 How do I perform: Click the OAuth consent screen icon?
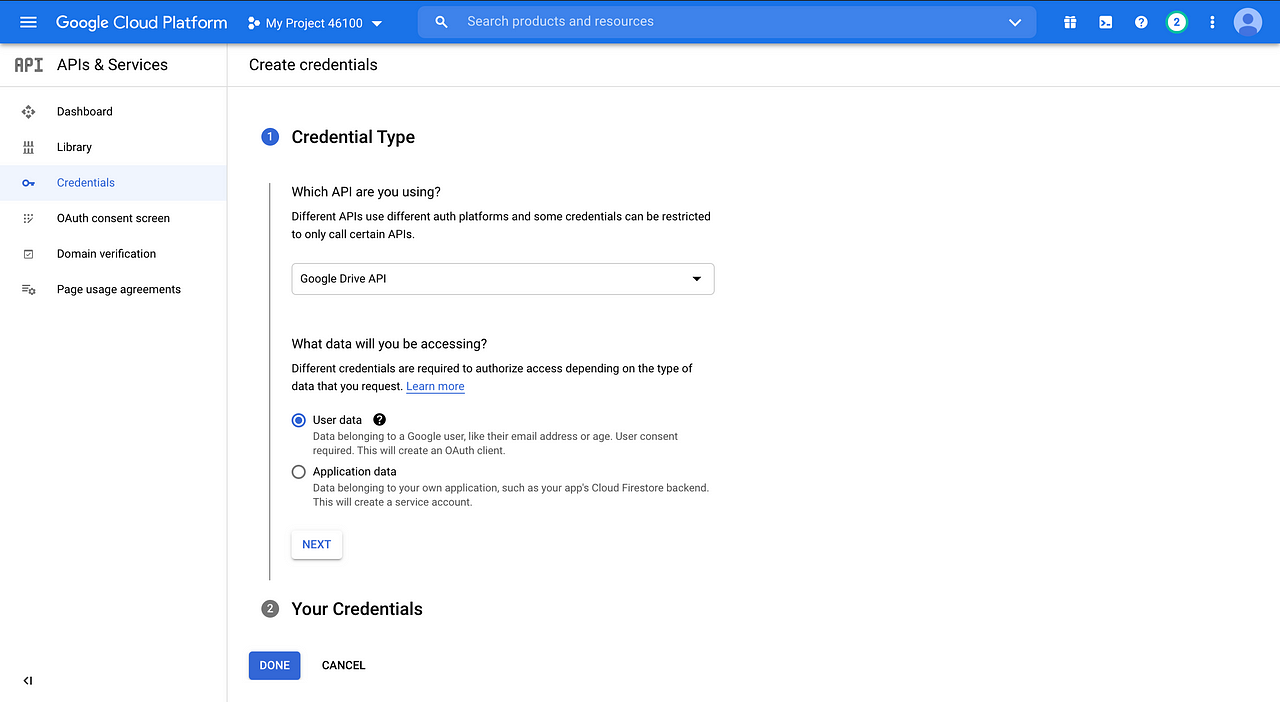(x=28, y=218)
